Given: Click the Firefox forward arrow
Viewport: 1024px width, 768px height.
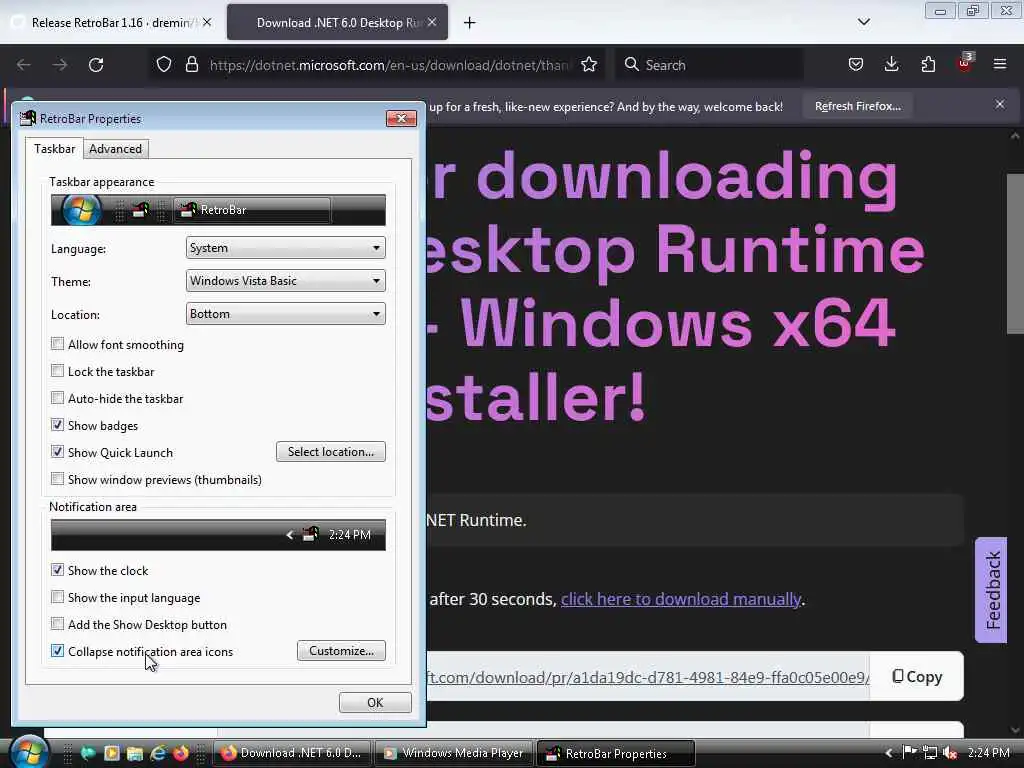Looking at the screenshot, I should pos(59,65).
